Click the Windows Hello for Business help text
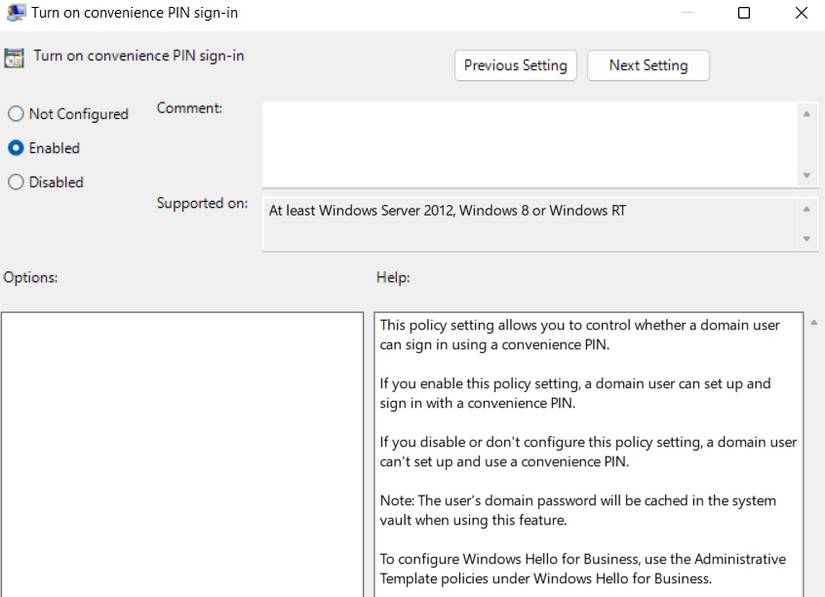 pos(580,569)
